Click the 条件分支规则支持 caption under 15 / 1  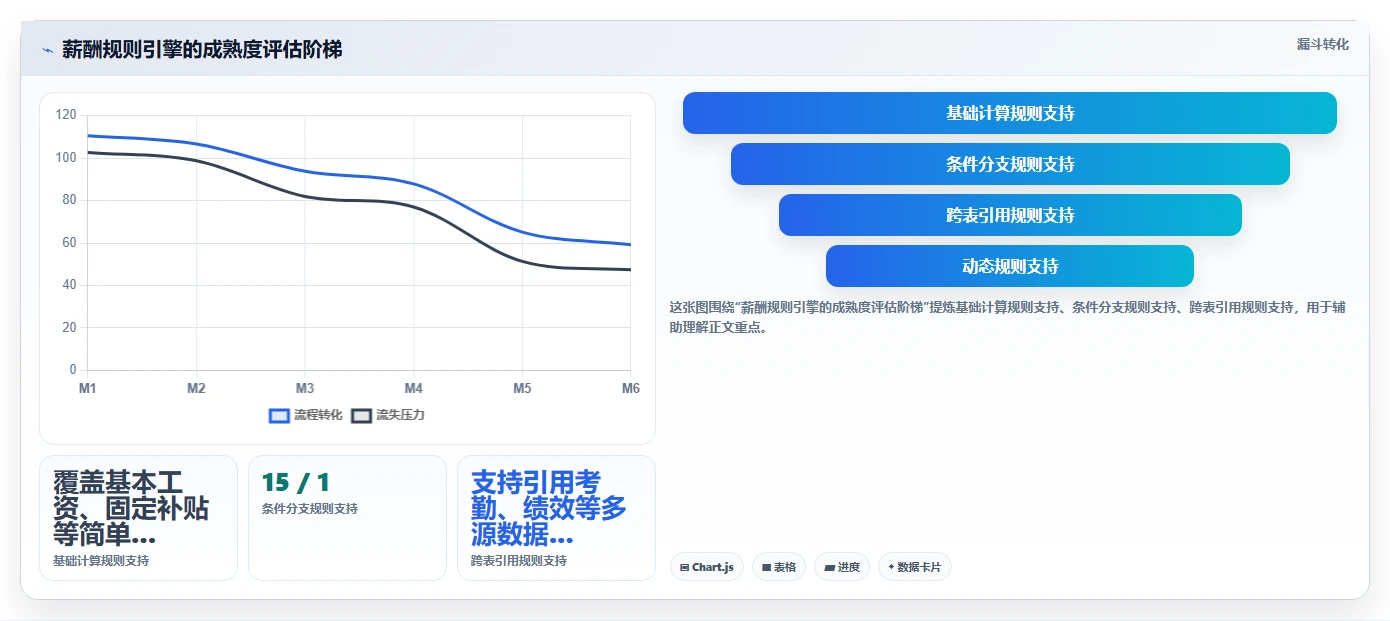coord(310,509)
